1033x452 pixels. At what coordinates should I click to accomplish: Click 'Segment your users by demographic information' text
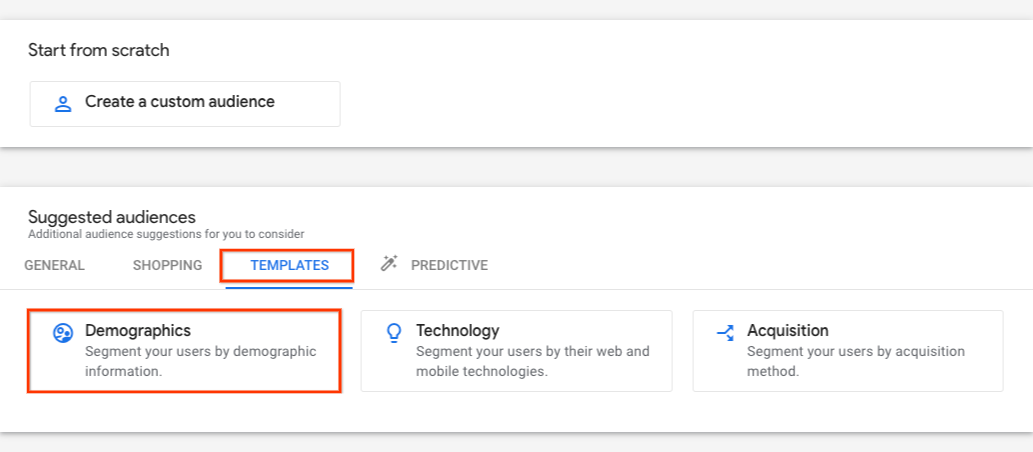click(x=200, y=361)
